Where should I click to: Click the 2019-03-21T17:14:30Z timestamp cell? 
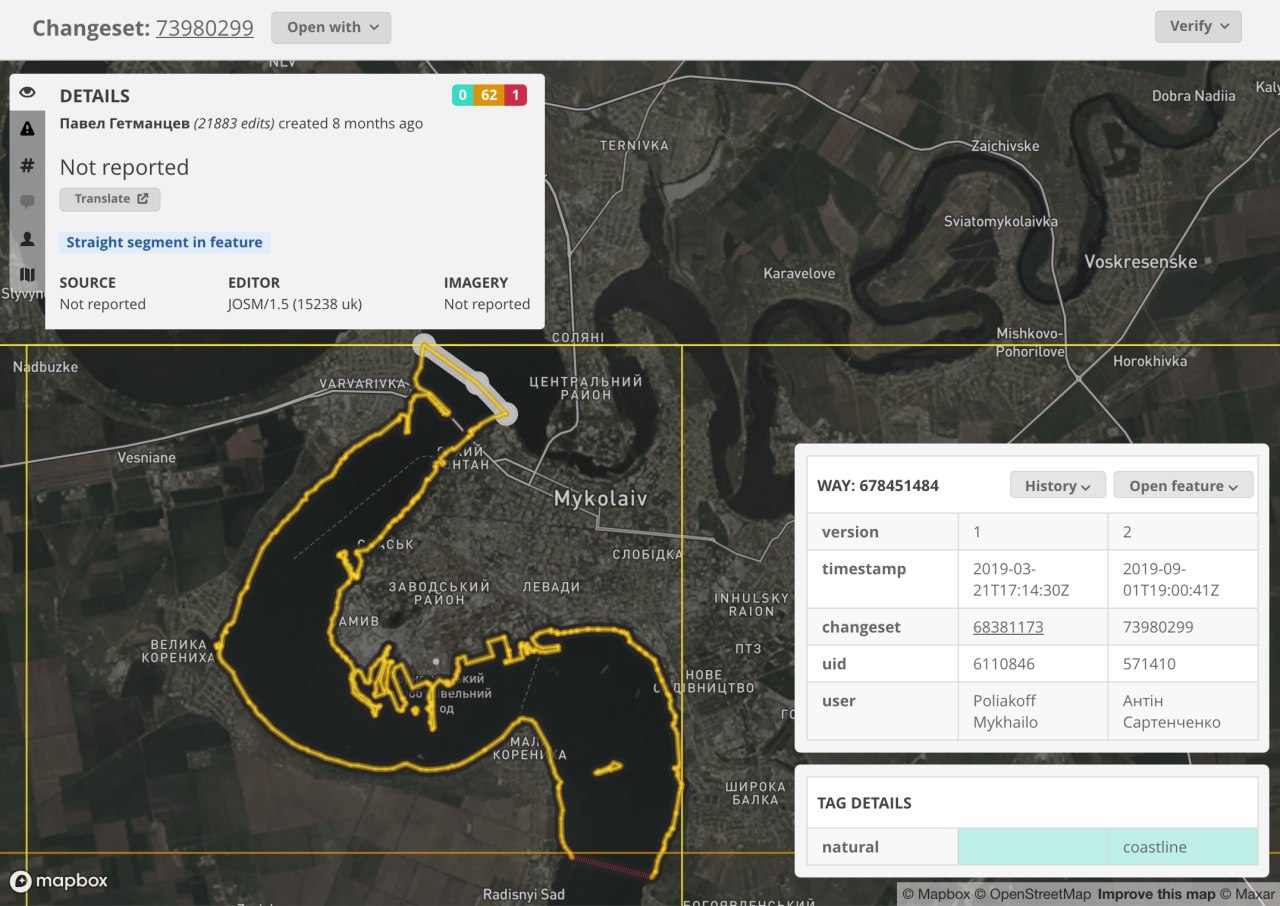coord(1033,579)
